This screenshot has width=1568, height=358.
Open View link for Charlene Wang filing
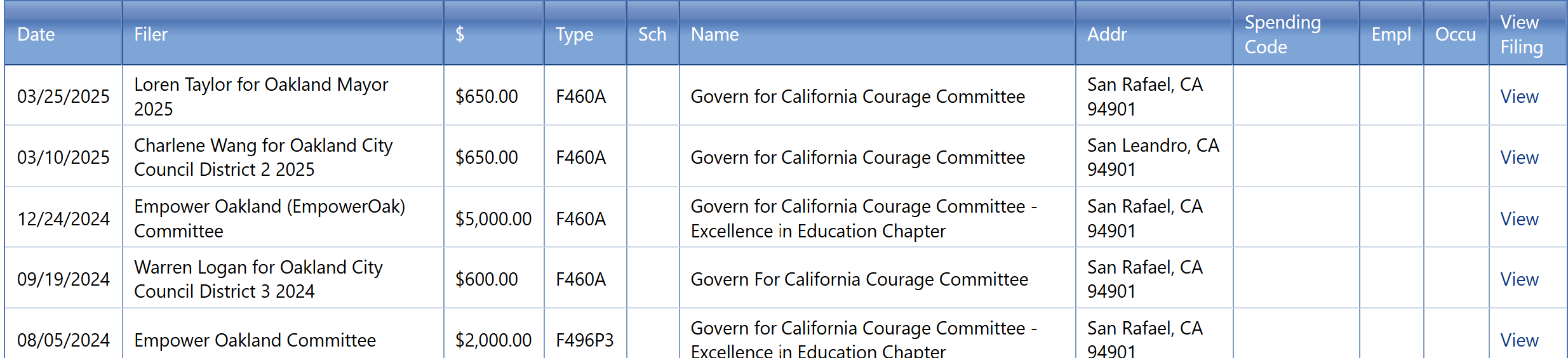(1518, 157)
